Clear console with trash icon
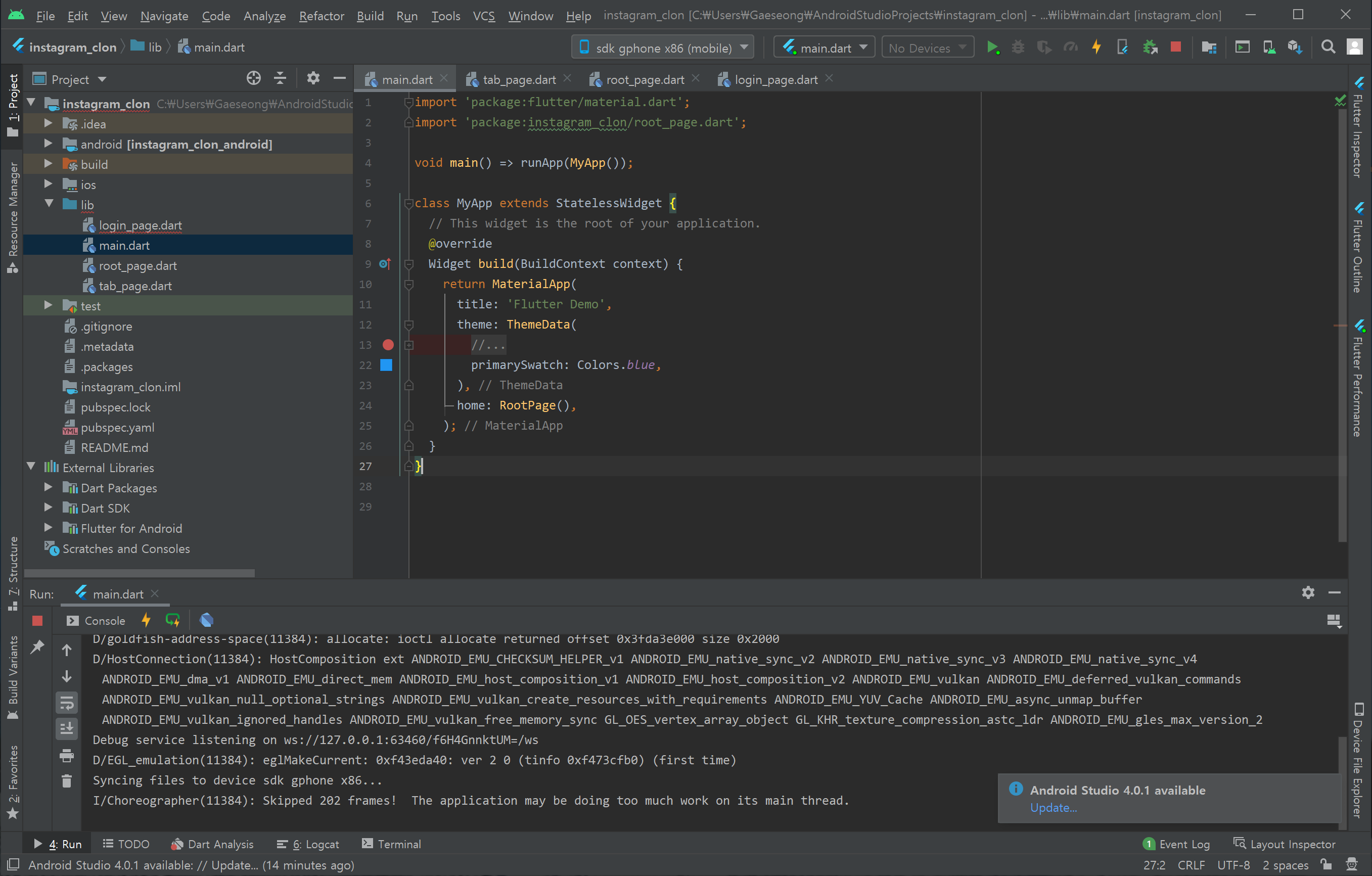Image resolution: width=1372 pixels, height=876 pixels. coord(67,781)
